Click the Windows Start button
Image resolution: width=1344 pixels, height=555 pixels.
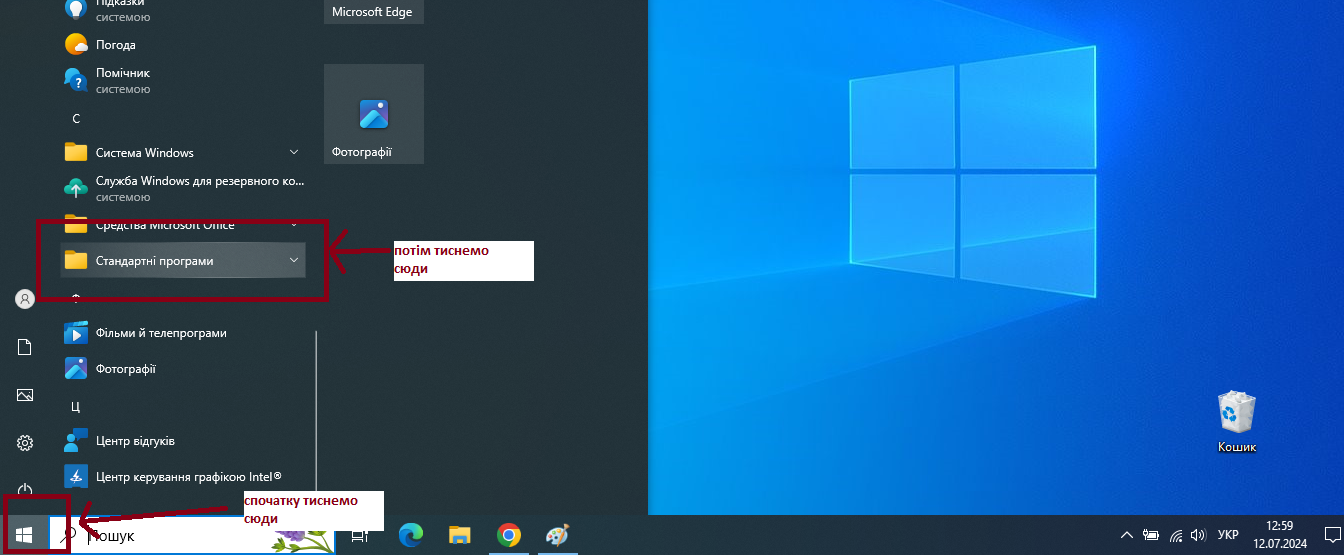point(24,535)
